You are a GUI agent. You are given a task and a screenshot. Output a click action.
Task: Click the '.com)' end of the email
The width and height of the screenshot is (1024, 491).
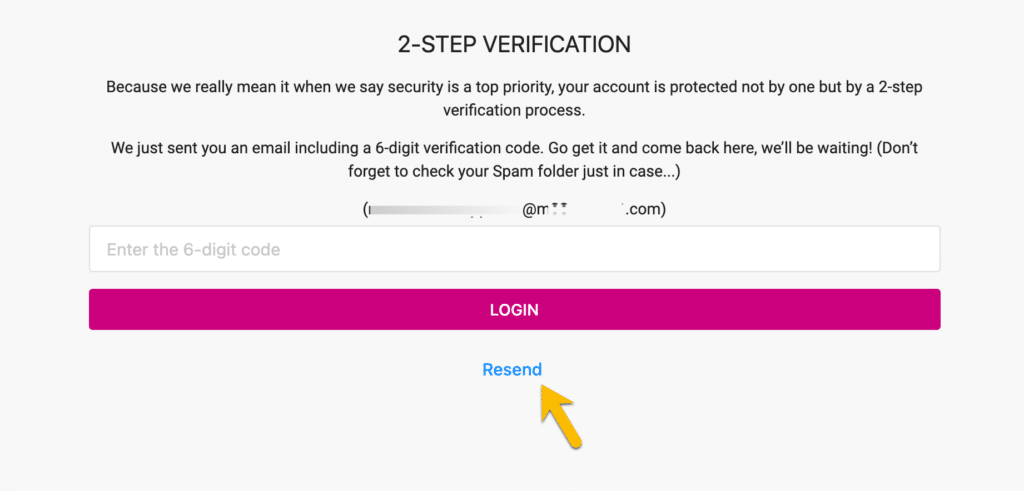pos(647,210)
